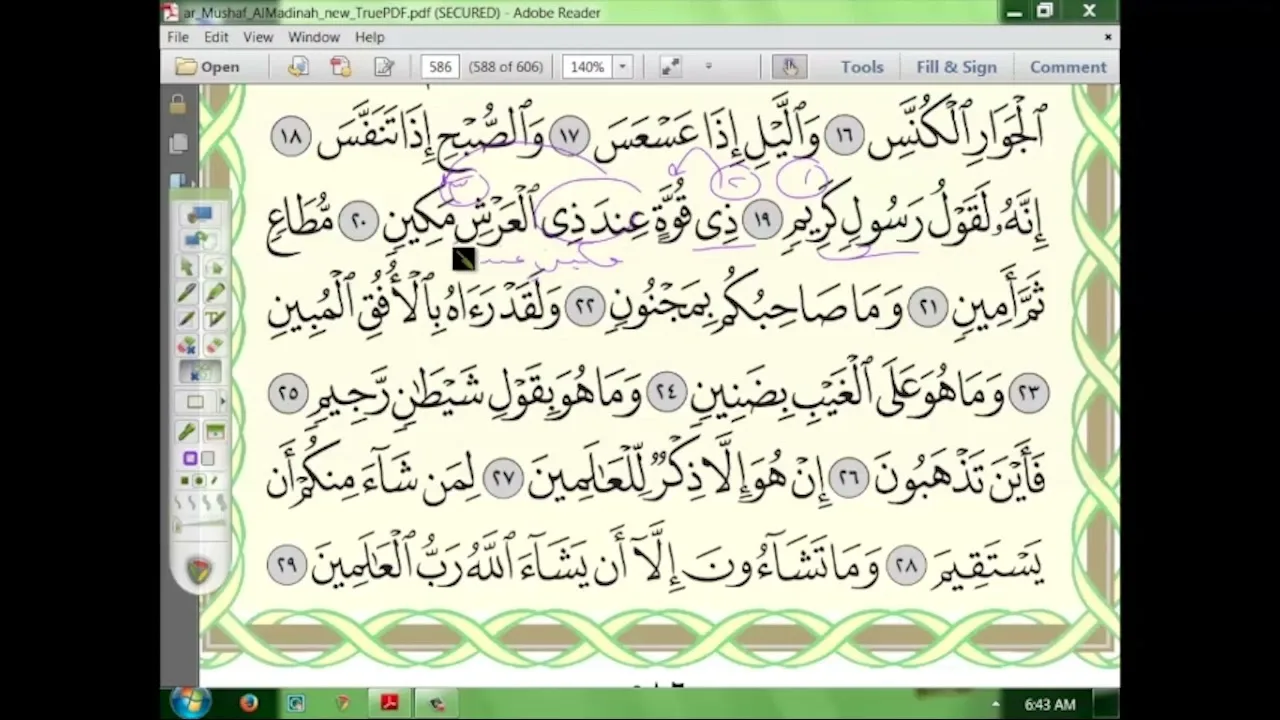1280x720 pixels.
Task: Open the View menu
Action: [x=258, y=37]
